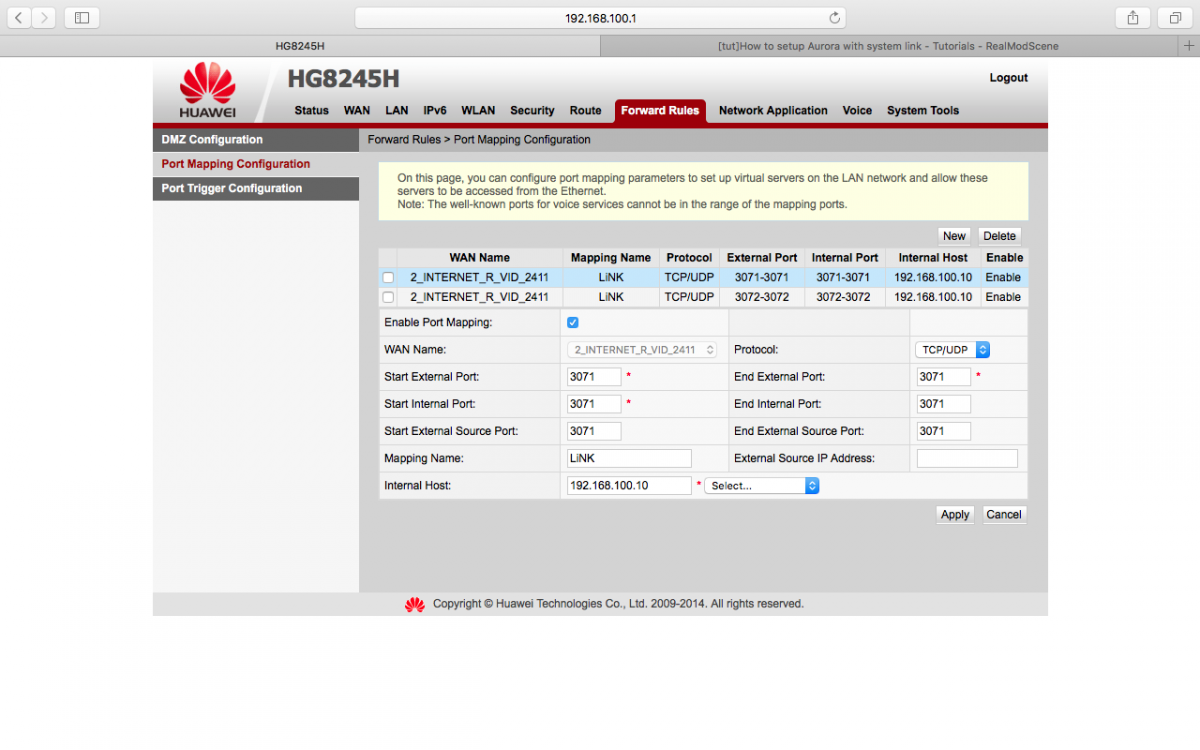Open the Security menu
This screenshot has height=750, width=1200.
pos(532,111)
